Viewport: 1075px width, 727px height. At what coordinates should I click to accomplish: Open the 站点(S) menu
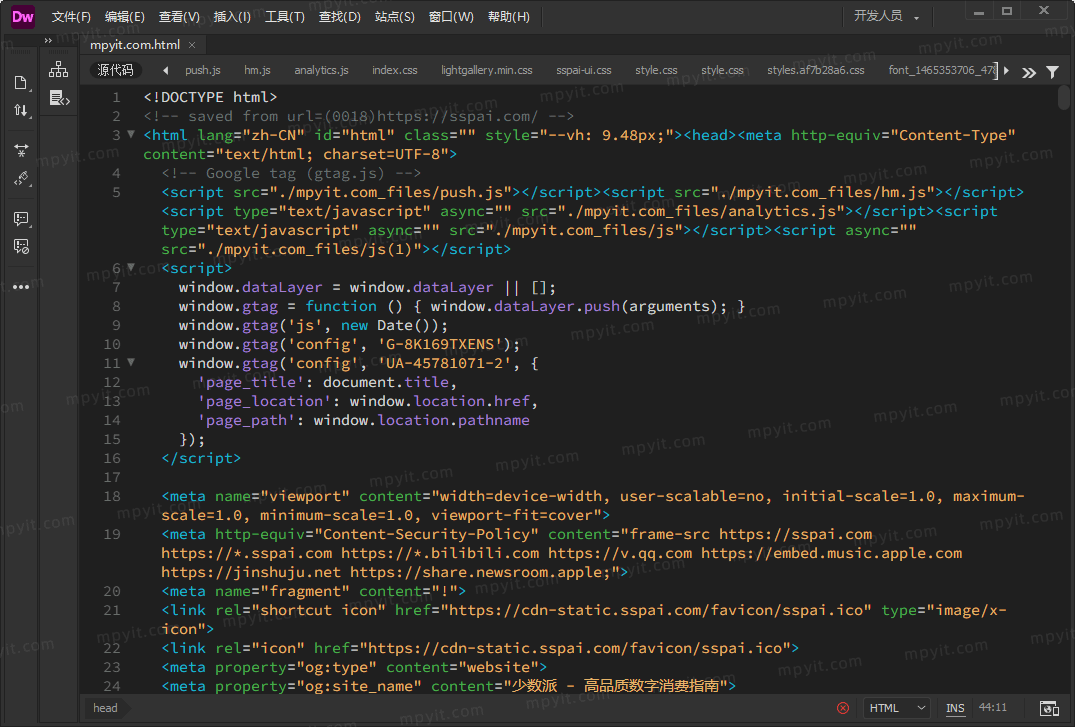[394, 16]
